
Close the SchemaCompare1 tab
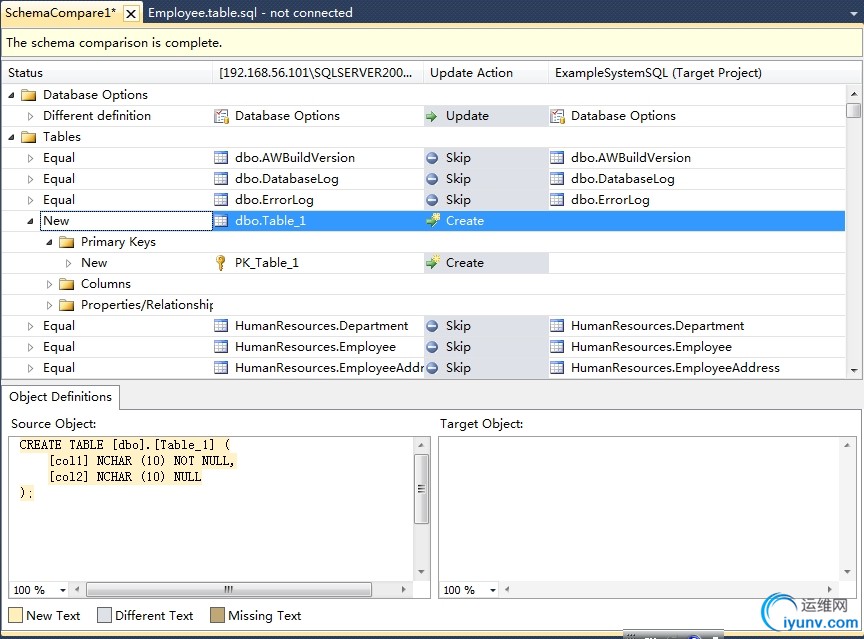[131, 13]
